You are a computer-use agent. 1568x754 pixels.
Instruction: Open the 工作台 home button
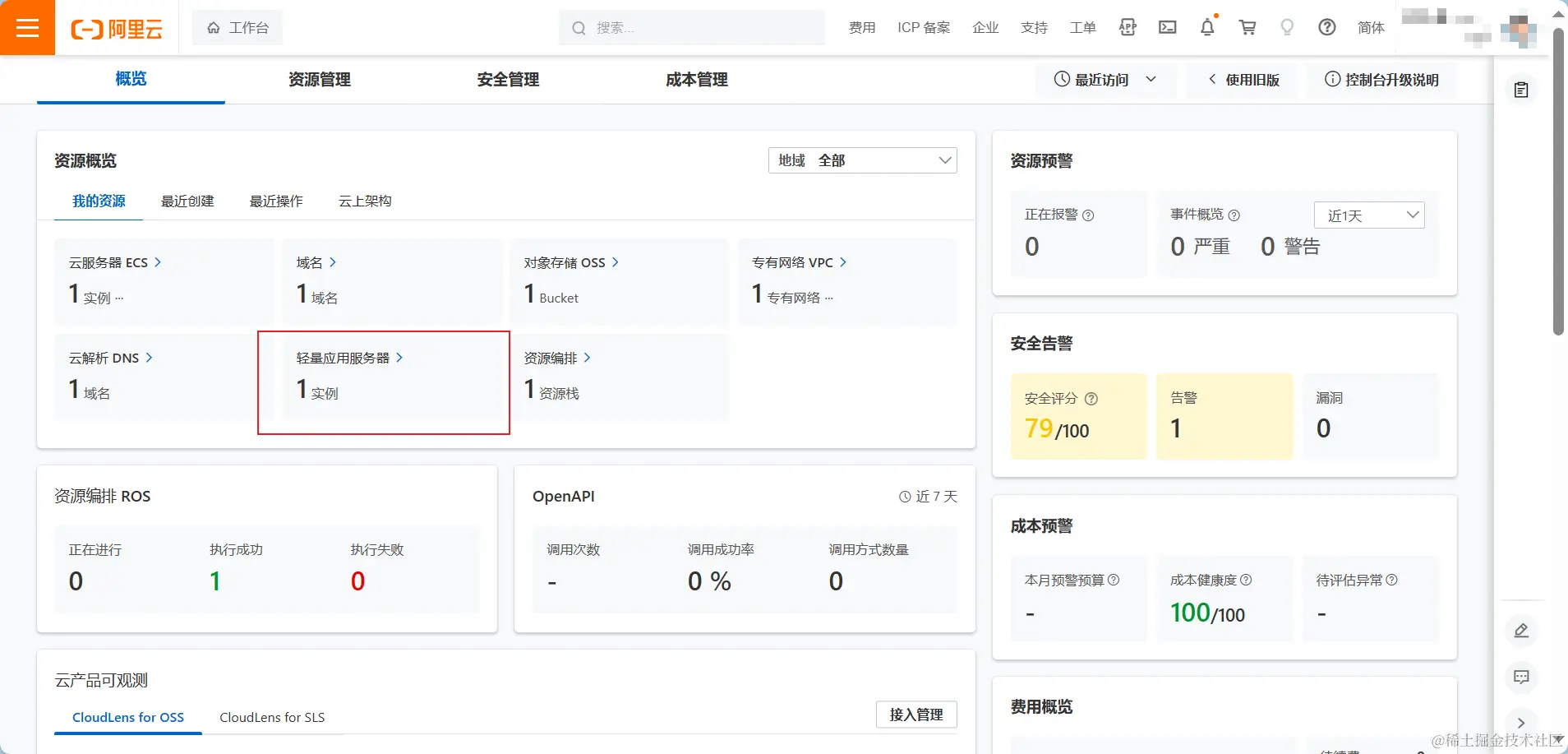click(x=238, y=27)
